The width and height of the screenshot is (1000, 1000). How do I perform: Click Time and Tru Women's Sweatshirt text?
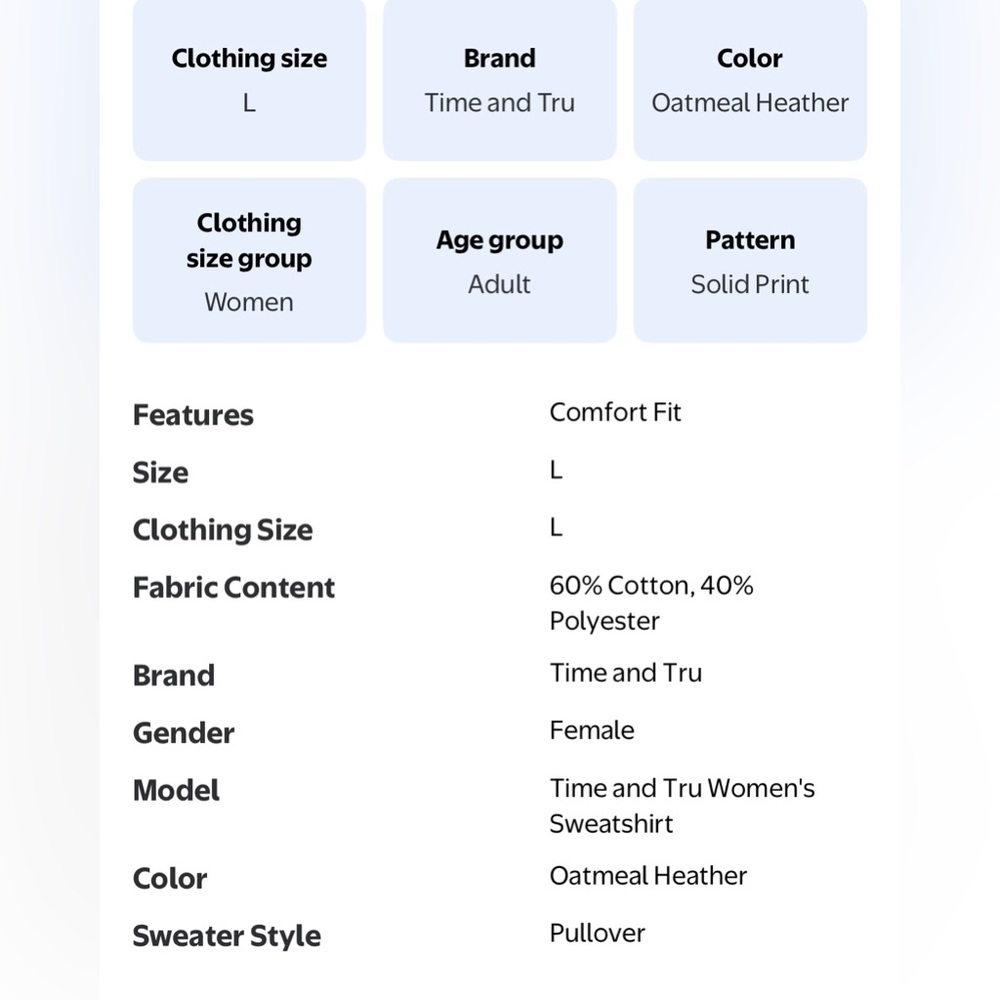[681, 805]
